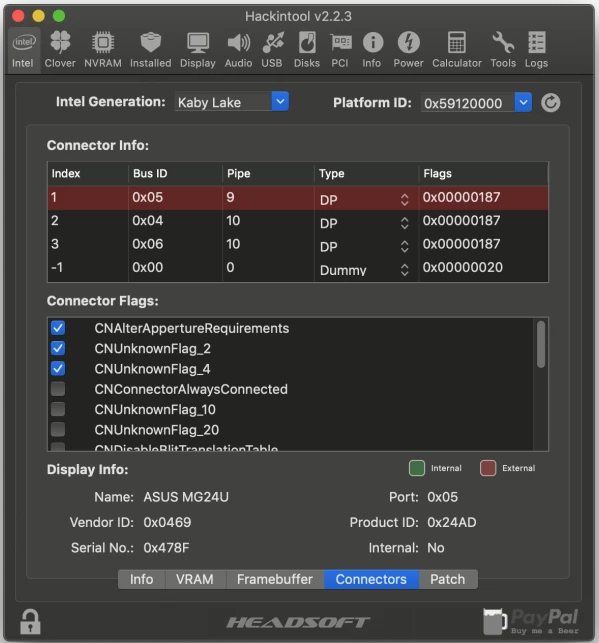Click the PayPal Buy me a Beer link
This screenshot has width=599, height=643.
point(531,621)
